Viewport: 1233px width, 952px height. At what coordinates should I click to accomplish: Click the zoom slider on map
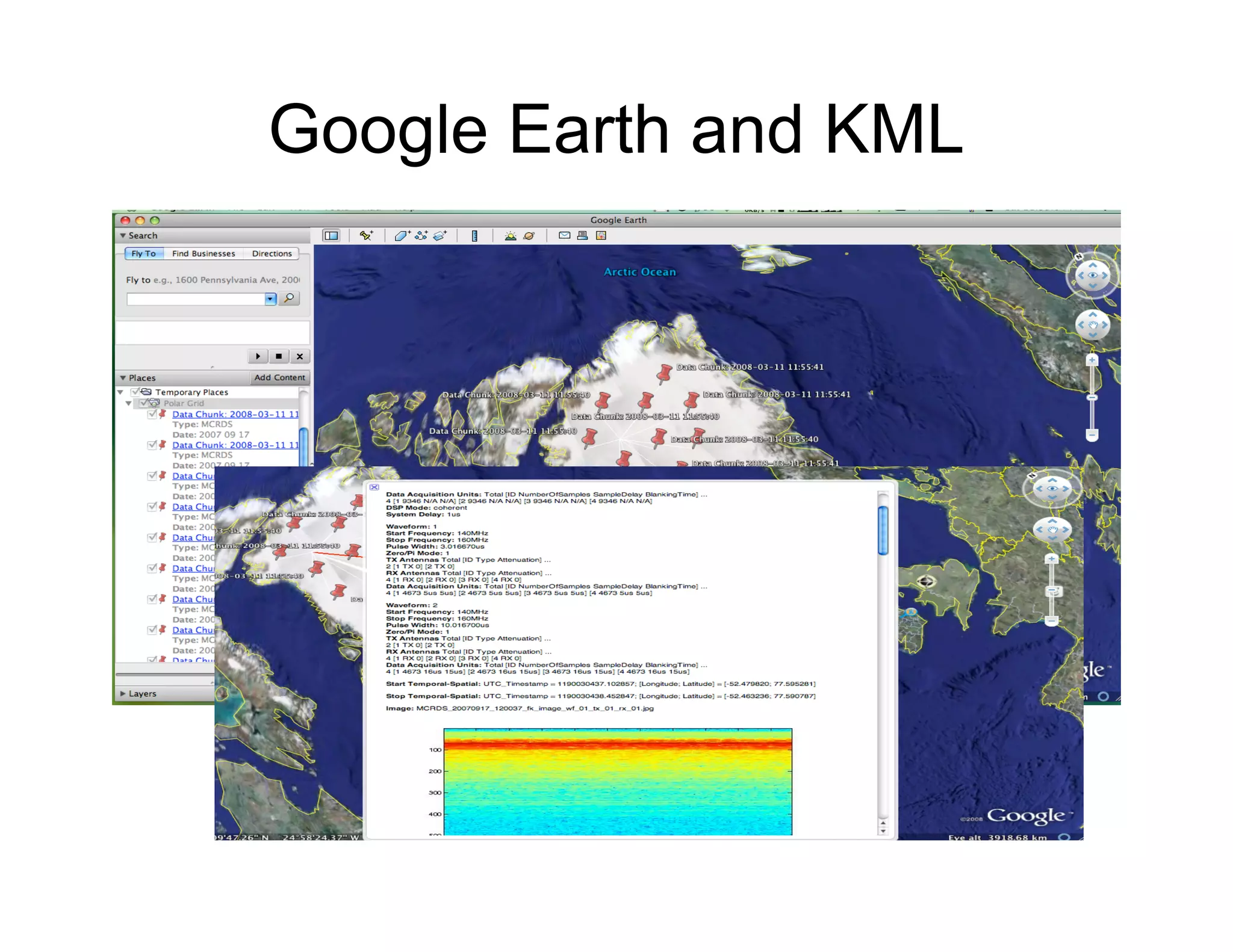(1092, 397)
